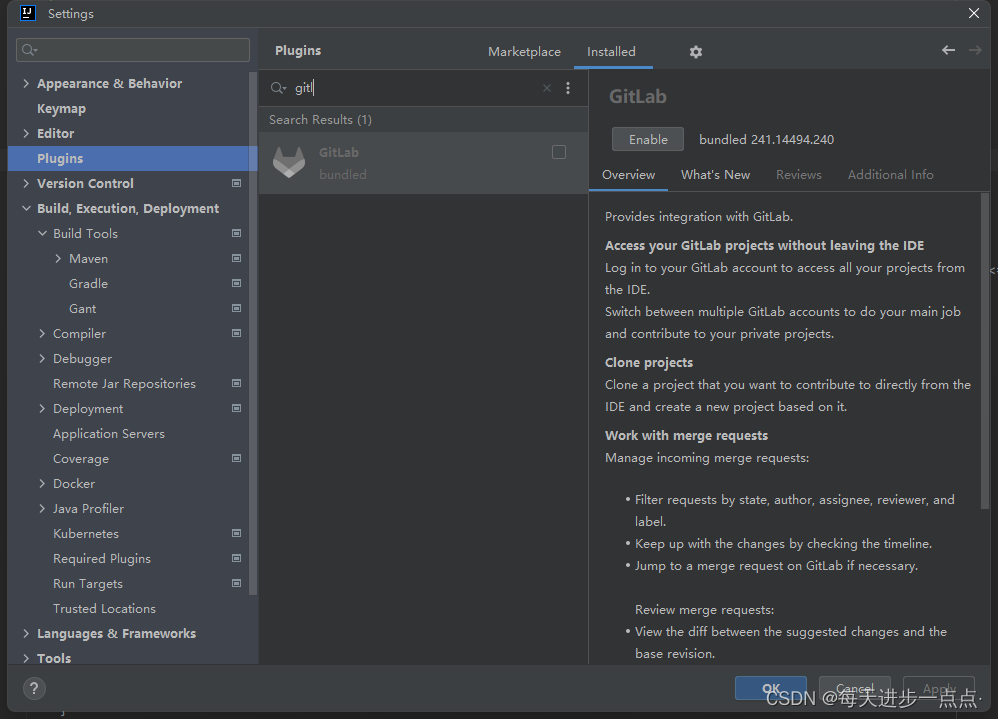The width and height of the screenshot is (998, 719).
Task: Click the plugin description scrollbar
Action: [x=985, y=350]
